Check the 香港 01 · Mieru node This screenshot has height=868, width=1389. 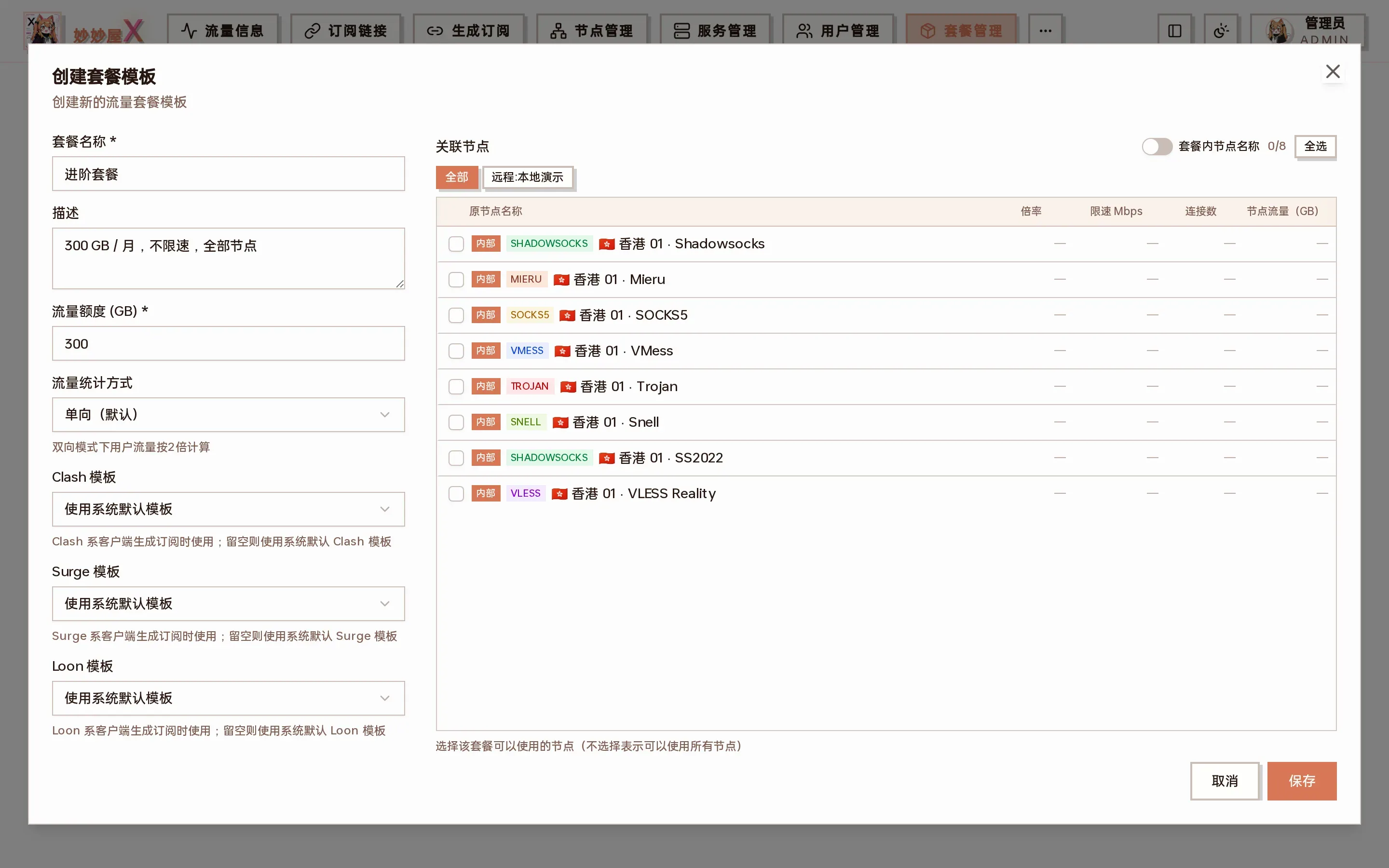(456, 280)
